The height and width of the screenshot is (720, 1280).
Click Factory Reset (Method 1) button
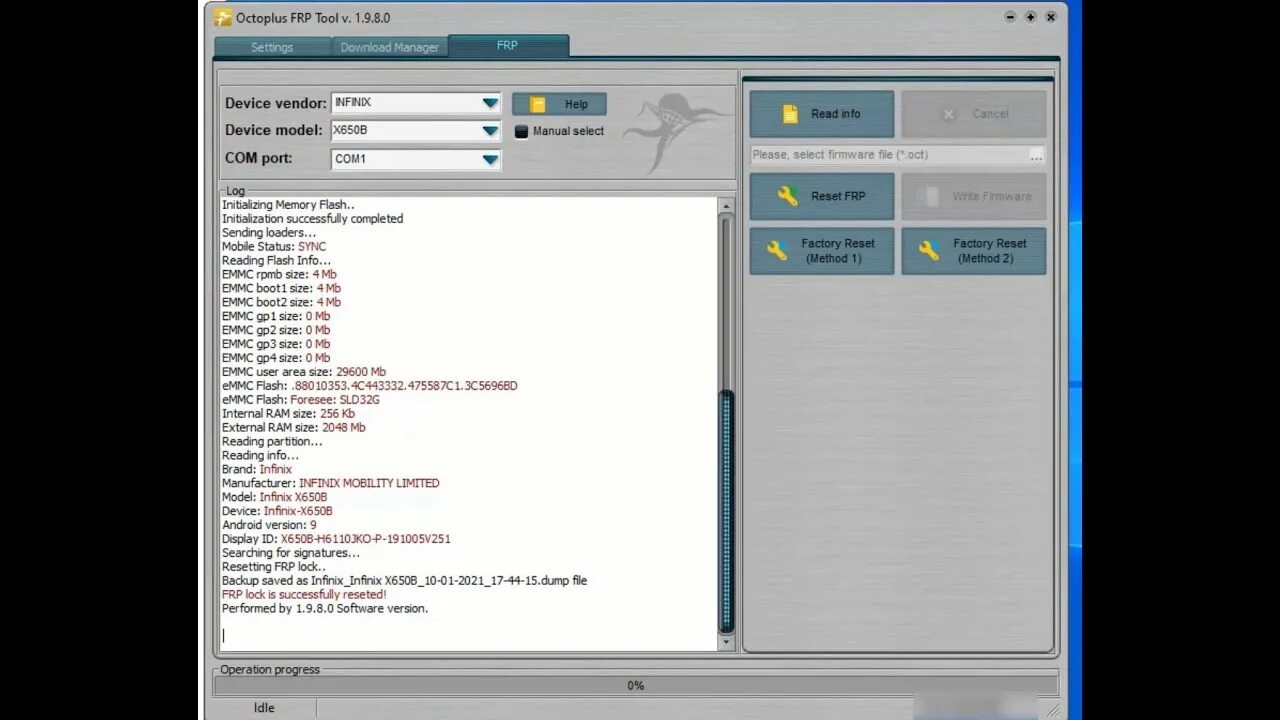point(822,250)
